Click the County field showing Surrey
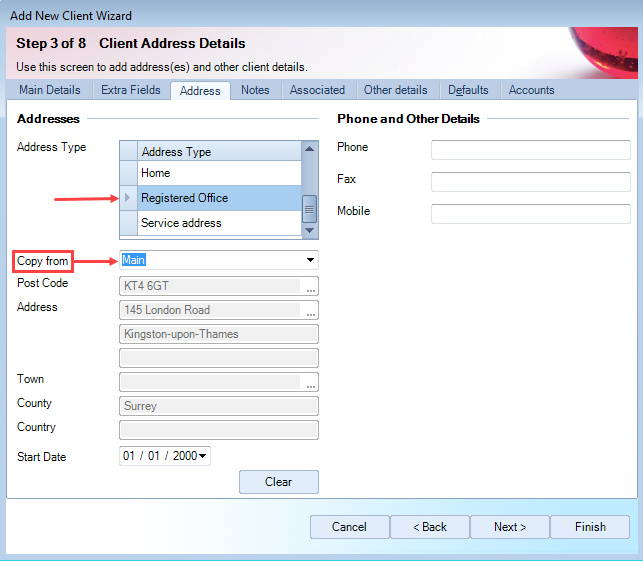This screenshot has width=643, height=561. coord(219,406)
